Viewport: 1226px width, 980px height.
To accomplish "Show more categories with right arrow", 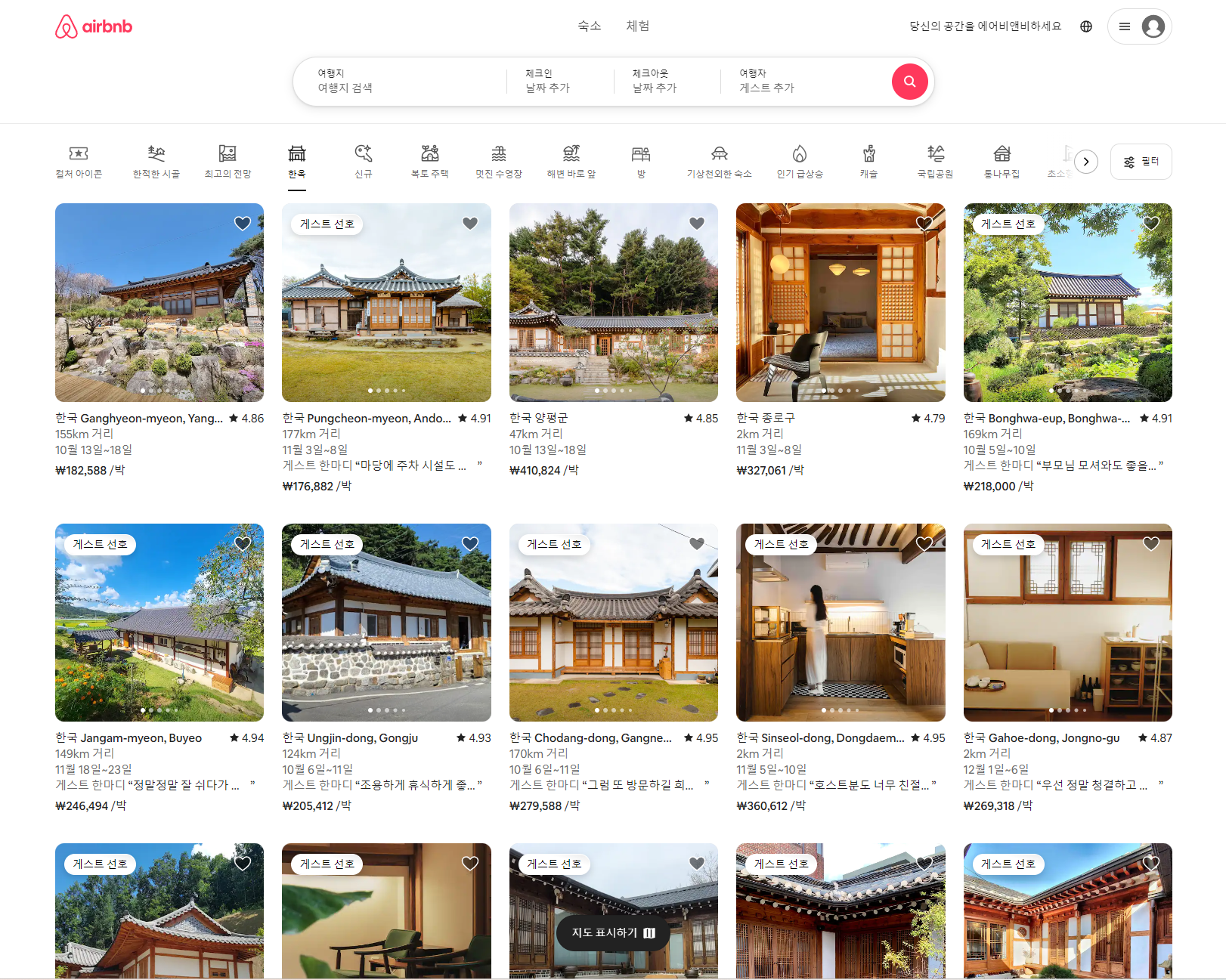I will [x=1086, y=162].
